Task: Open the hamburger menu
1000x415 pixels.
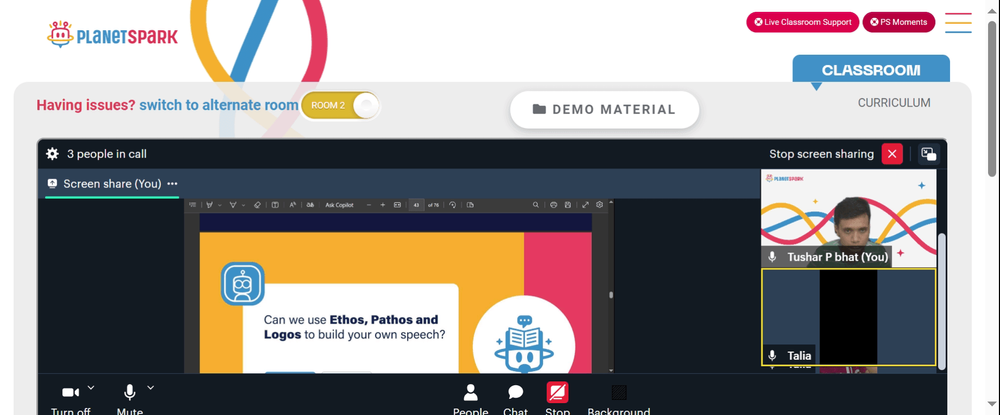Action: coord(959,22)
